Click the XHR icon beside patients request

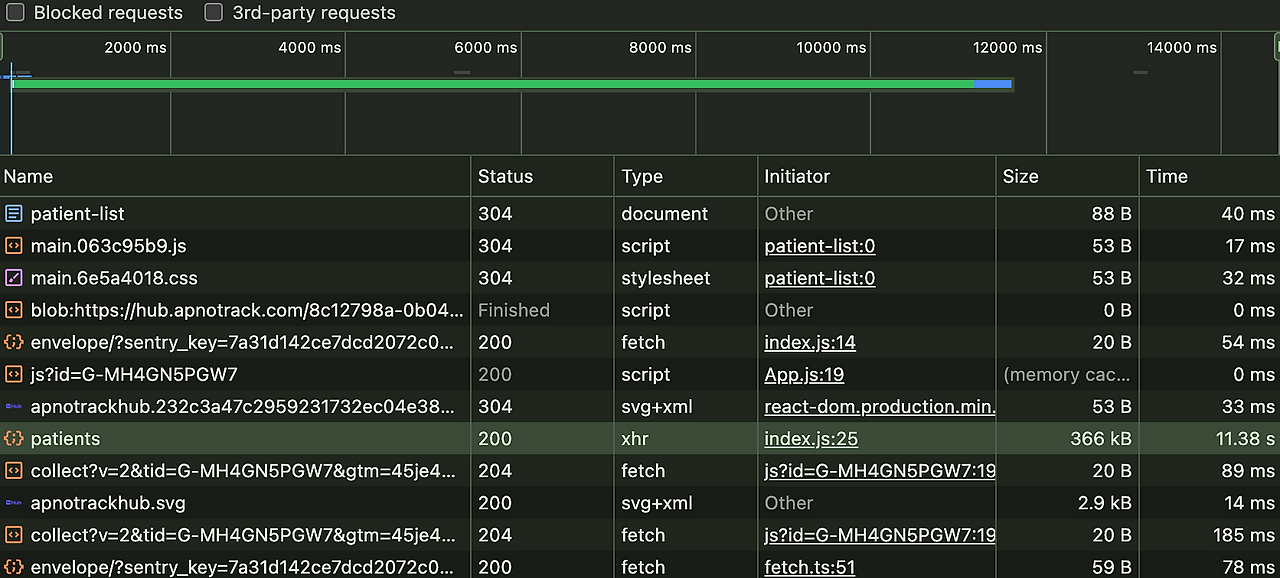coord(14,439)
